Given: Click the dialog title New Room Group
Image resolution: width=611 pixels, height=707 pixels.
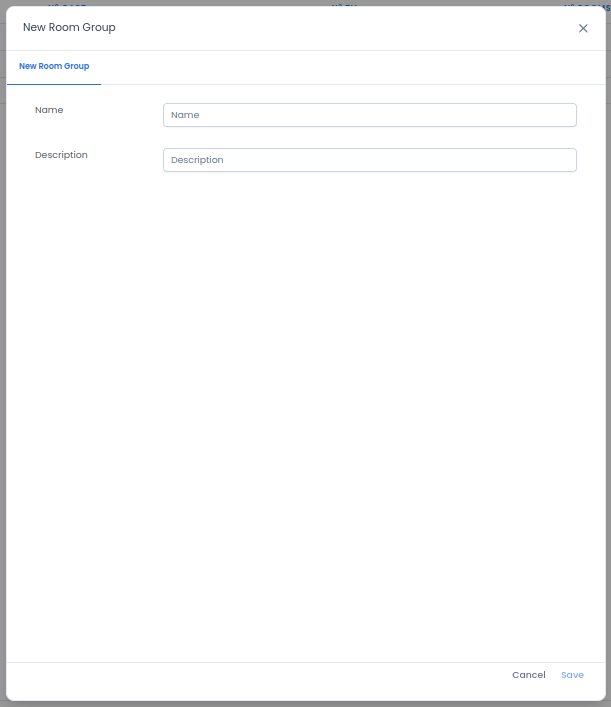Looking at the screenshot, I should (69, 28).
